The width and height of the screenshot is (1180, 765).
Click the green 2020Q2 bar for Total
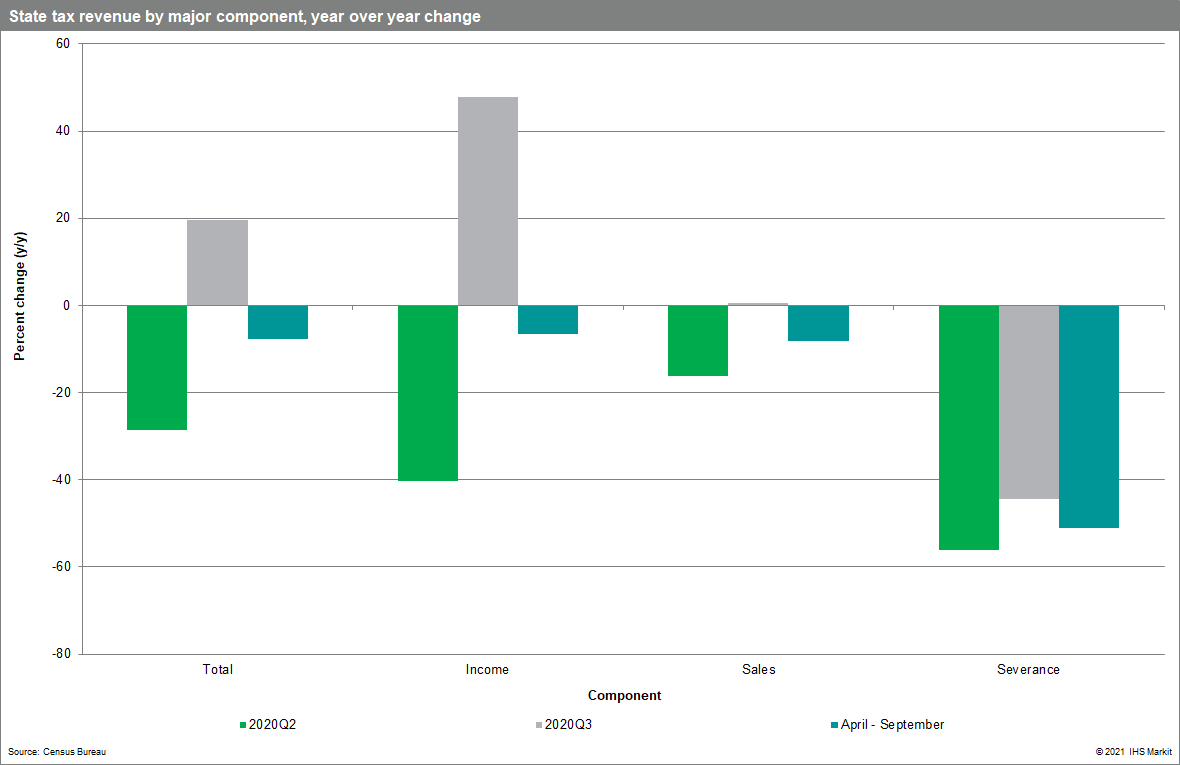click(157, 367)
